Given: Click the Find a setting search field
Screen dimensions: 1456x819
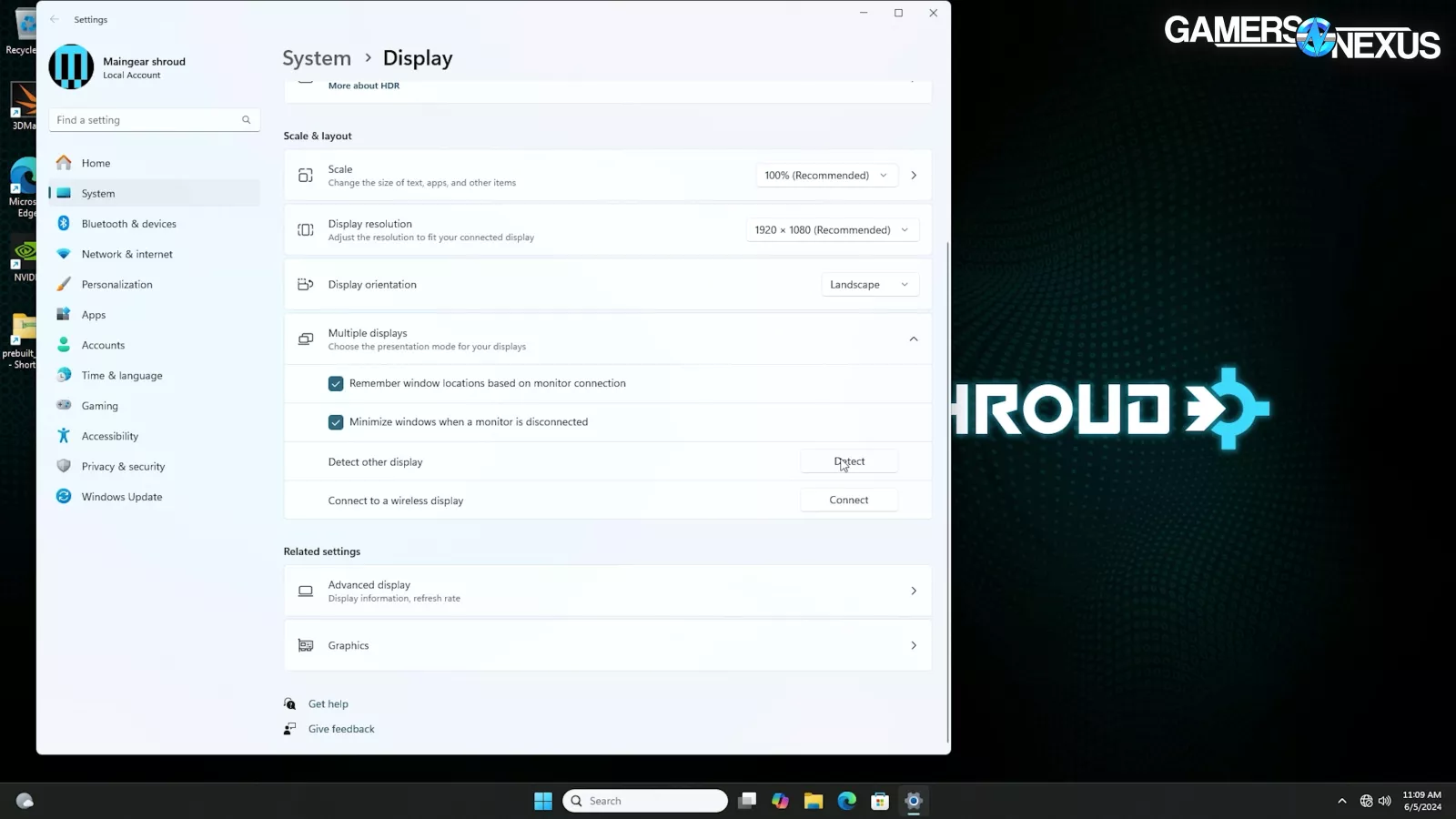Looking at the screenshot, I should coord(146,120).
